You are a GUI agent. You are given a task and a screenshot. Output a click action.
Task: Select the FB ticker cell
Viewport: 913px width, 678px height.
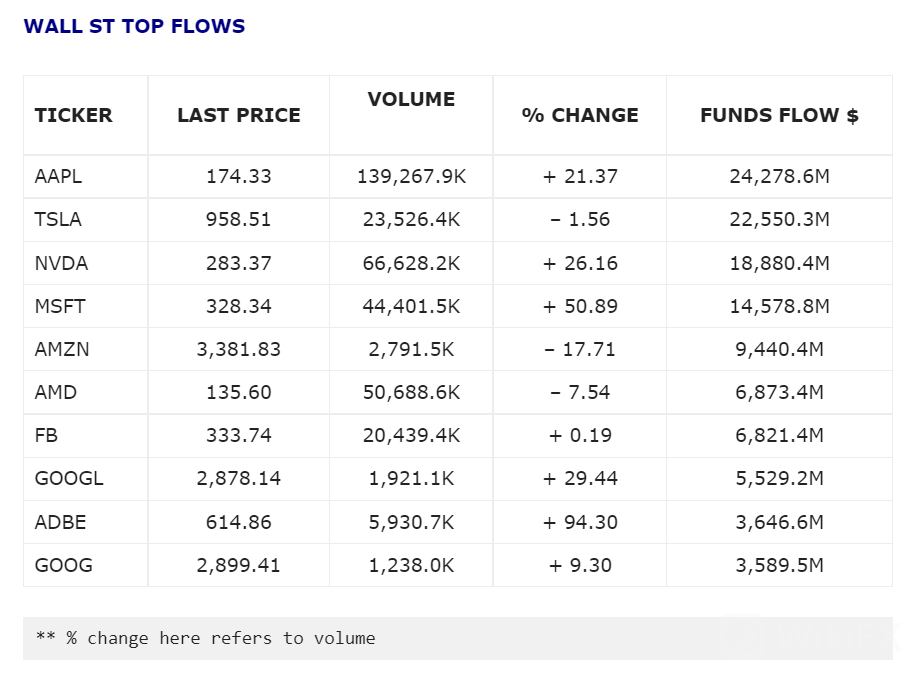click(x=46, y=435)
